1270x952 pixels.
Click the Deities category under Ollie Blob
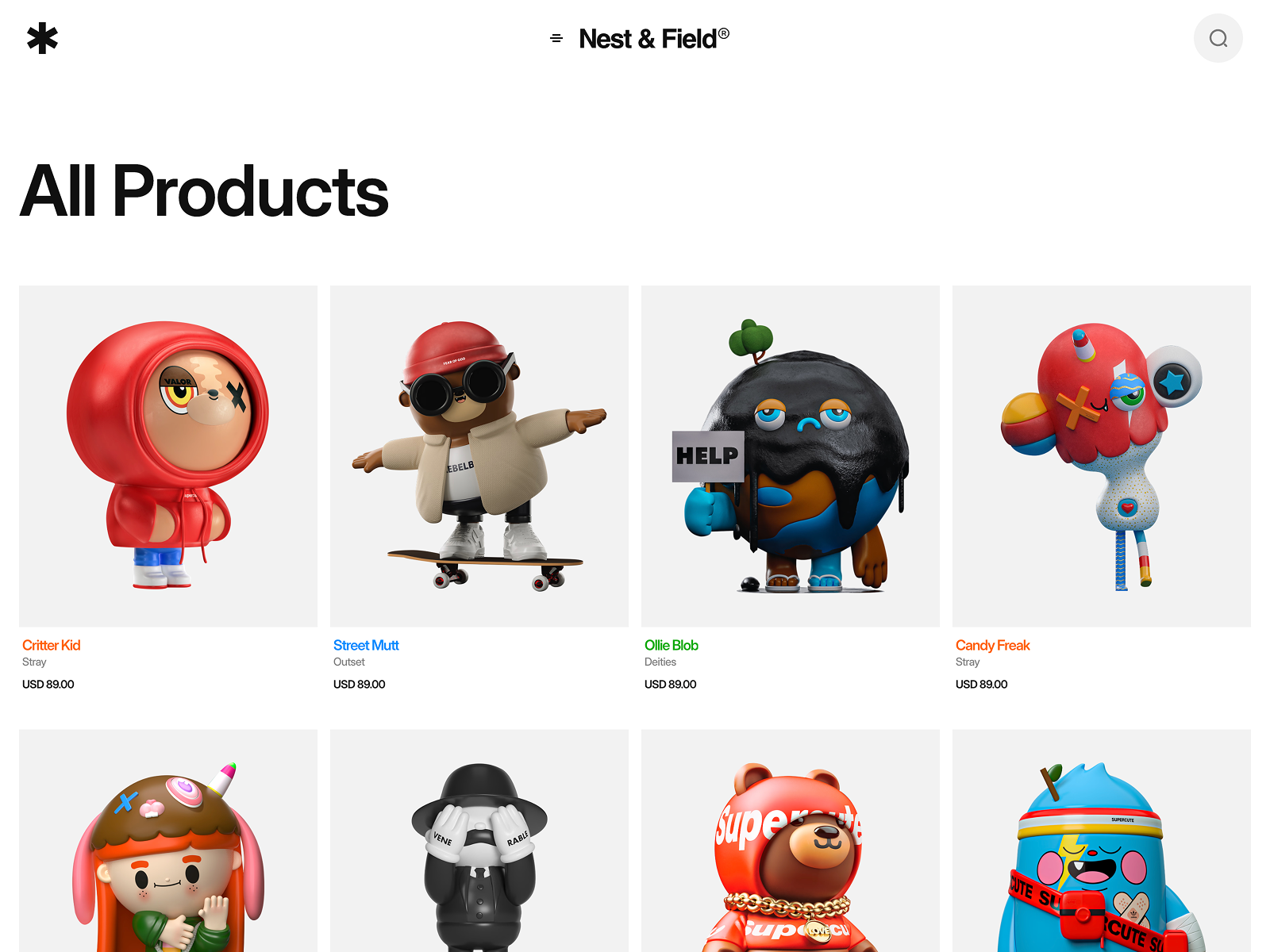660,662
